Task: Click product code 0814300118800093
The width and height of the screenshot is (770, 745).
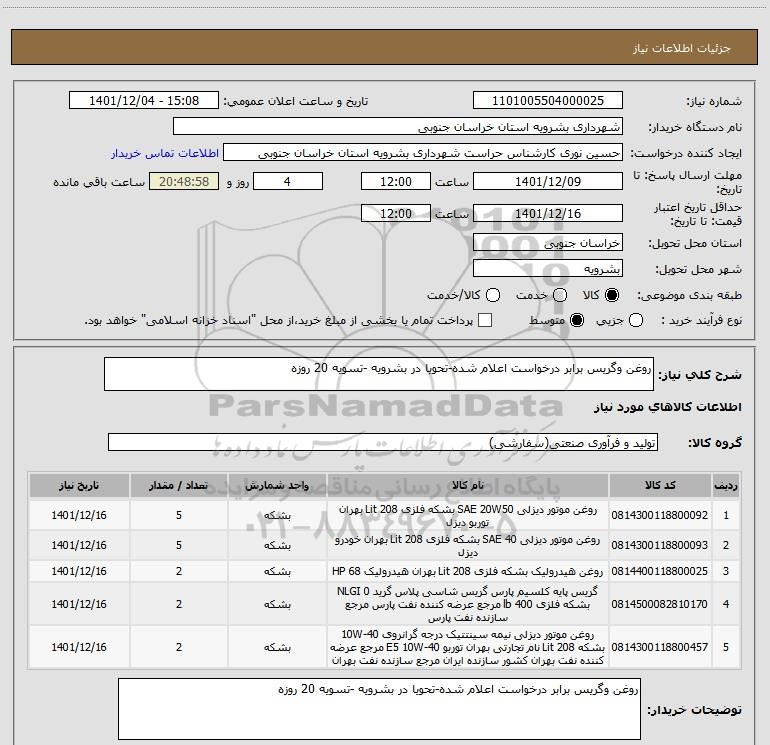Action: [x=660, y=545]
